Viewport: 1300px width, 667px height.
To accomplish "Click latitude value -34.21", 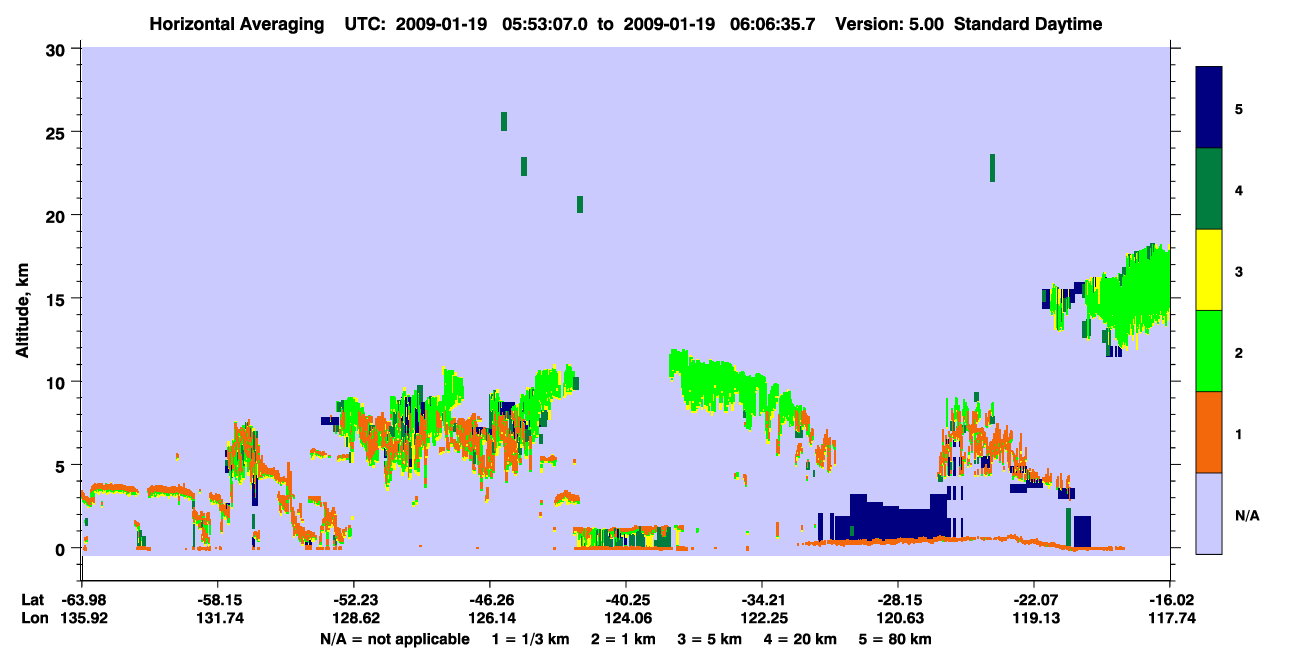I will (762, 601).
